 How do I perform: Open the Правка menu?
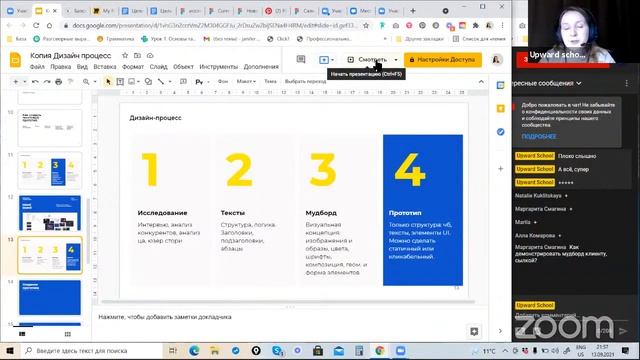click(x=60, y=67)
